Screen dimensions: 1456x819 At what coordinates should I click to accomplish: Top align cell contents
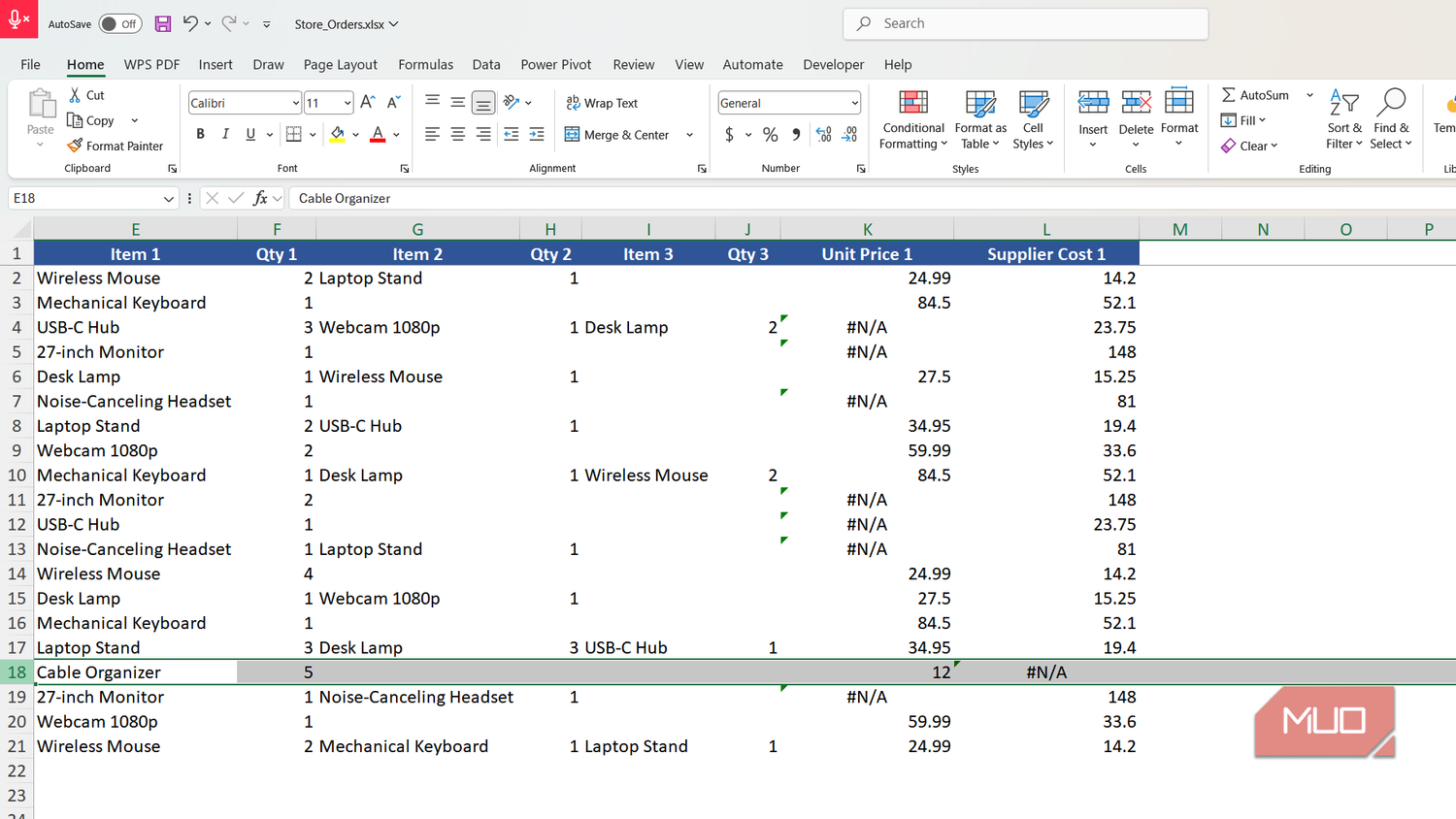tap(433, 102)
